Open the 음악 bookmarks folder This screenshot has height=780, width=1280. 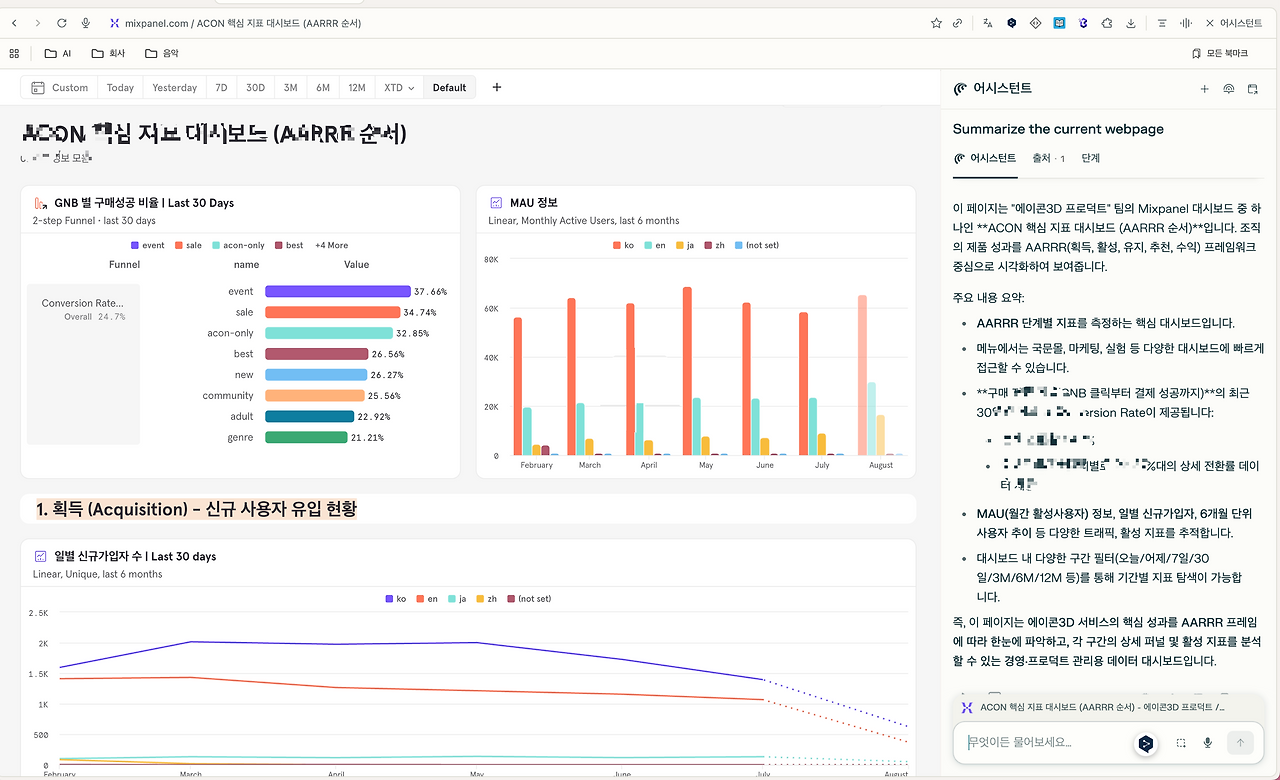(x=161, y=53)
